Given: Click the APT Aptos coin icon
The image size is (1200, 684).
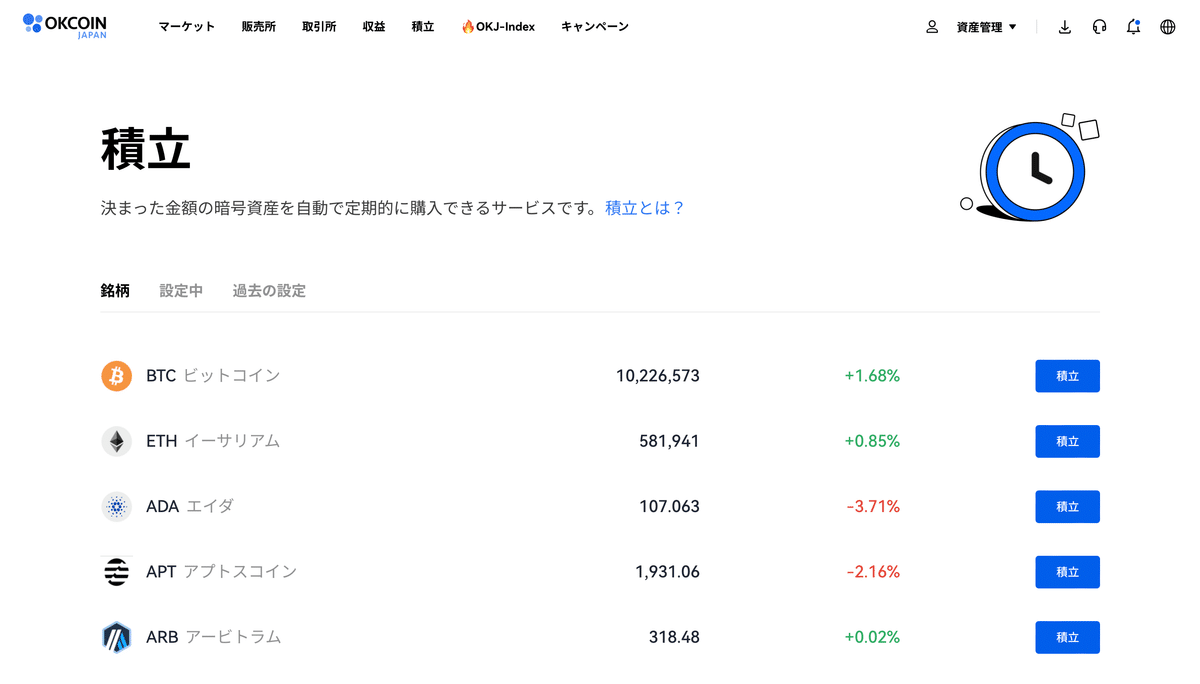Looking at the screenshot, I should coord(116,571).
